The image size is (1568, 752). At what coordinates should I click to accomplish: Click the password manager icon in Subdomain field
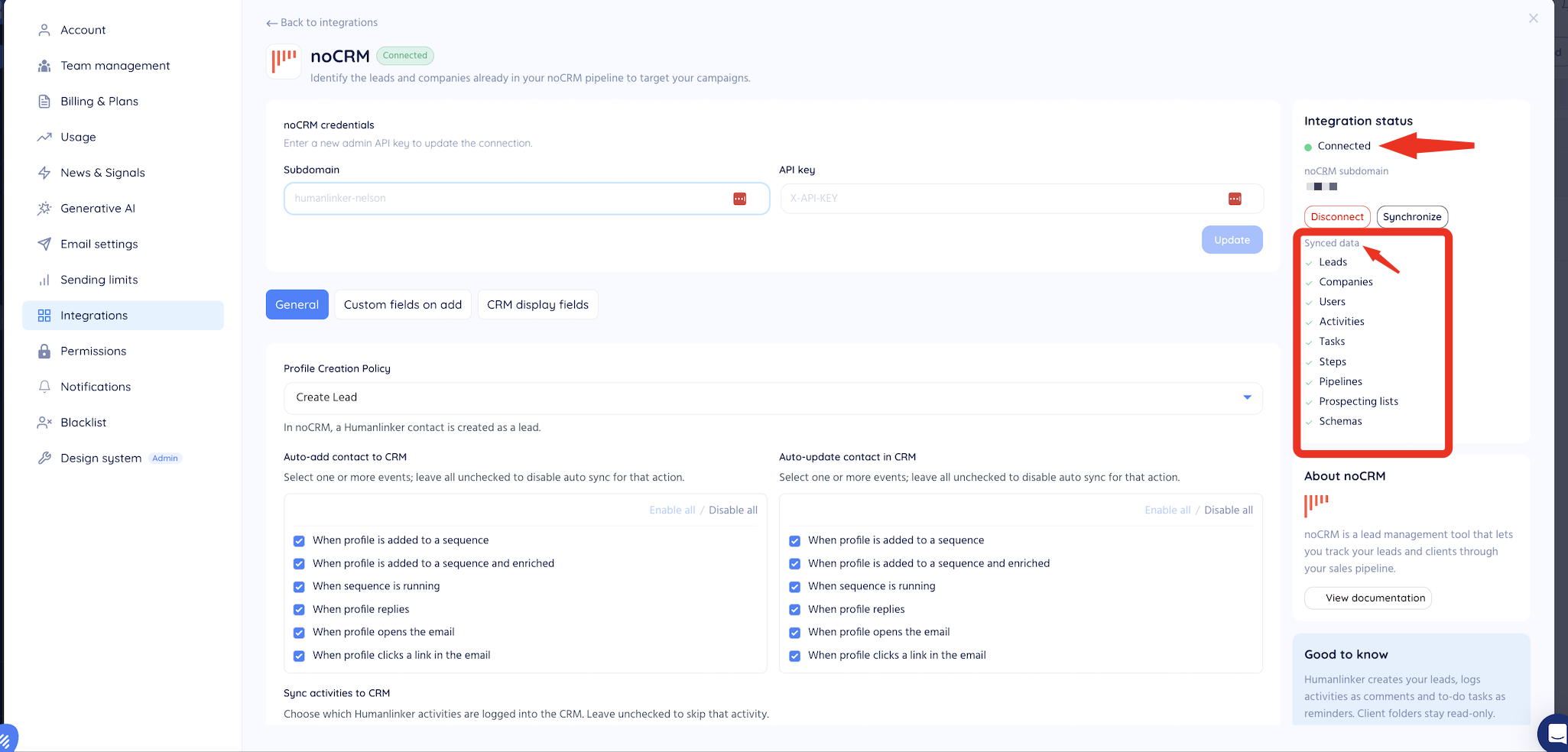[739, 199]
